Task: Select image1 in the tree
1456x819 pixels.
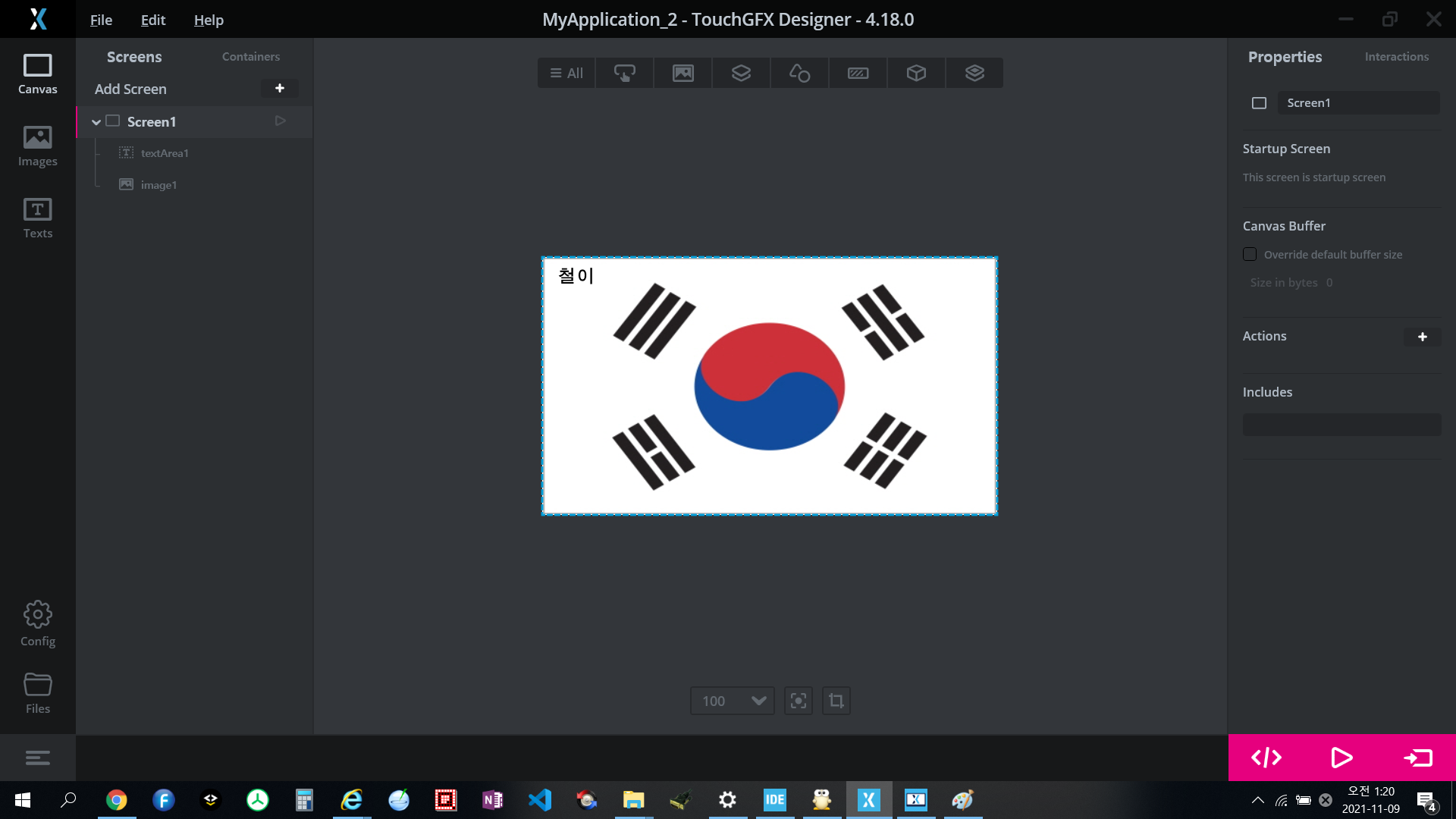Action: pyautogui.click(x=158, y=185)
